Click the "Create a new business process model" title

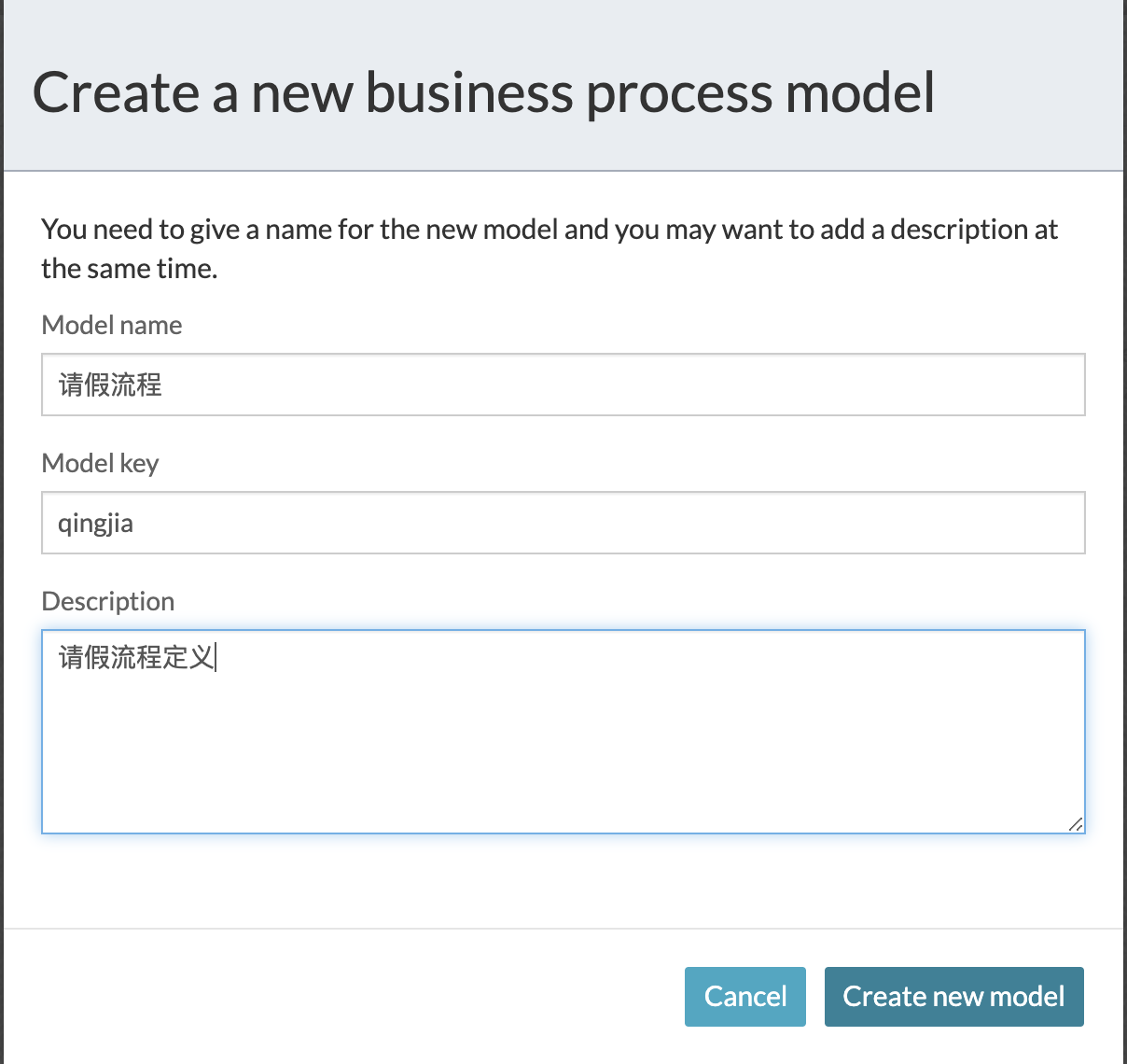click(x=483, y=93)
